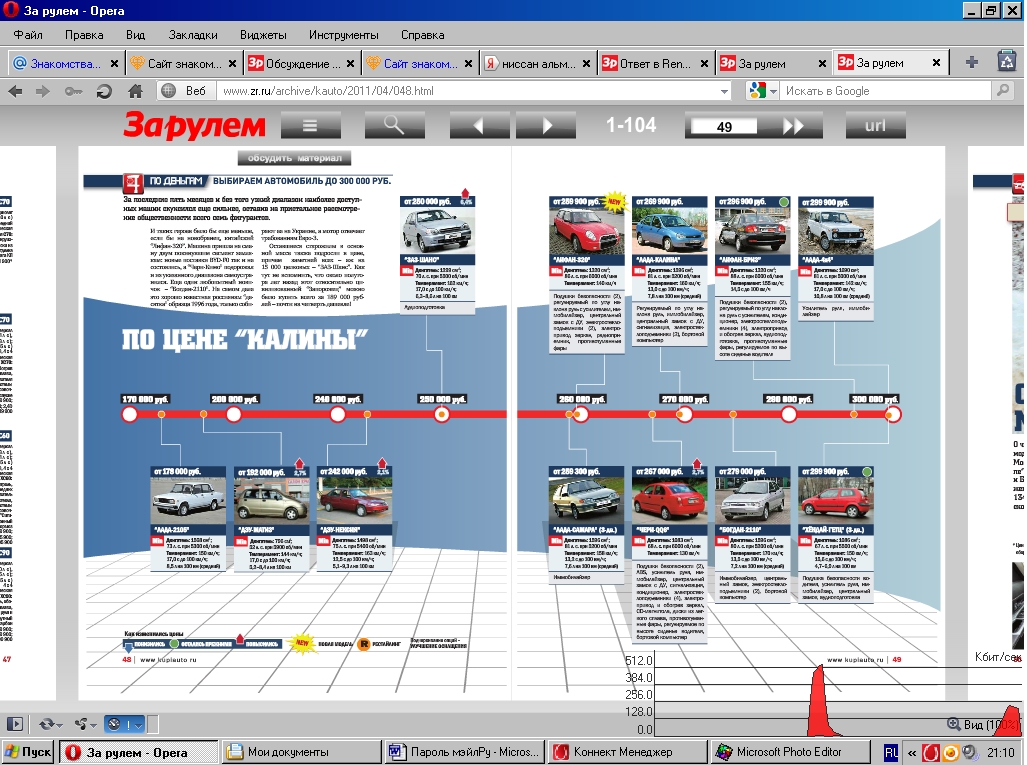Viewport: 1027px width, 765px height.
Task: Toggle the Opera side panel button
Action: point(14,724)
